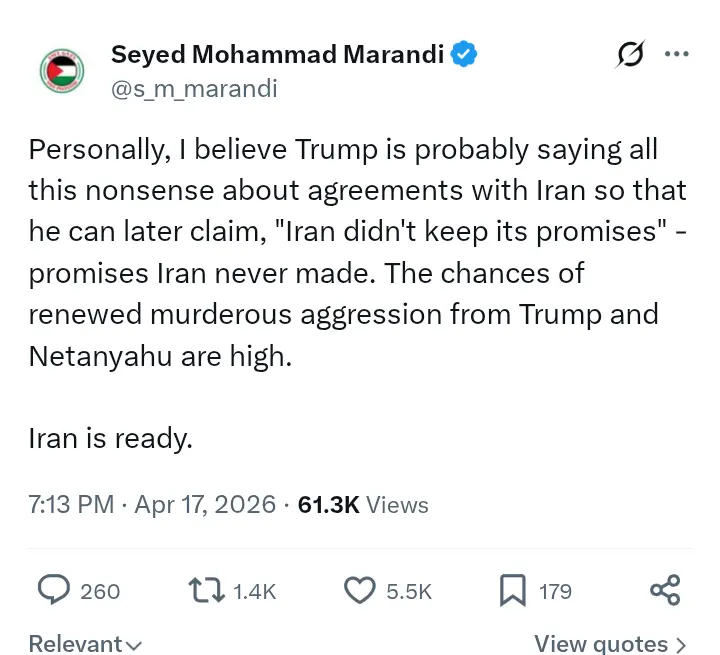This screenshot has height=655, width=720.
Task: Click the "Iran is ready." tweet text
Action: tap(110, 438)
